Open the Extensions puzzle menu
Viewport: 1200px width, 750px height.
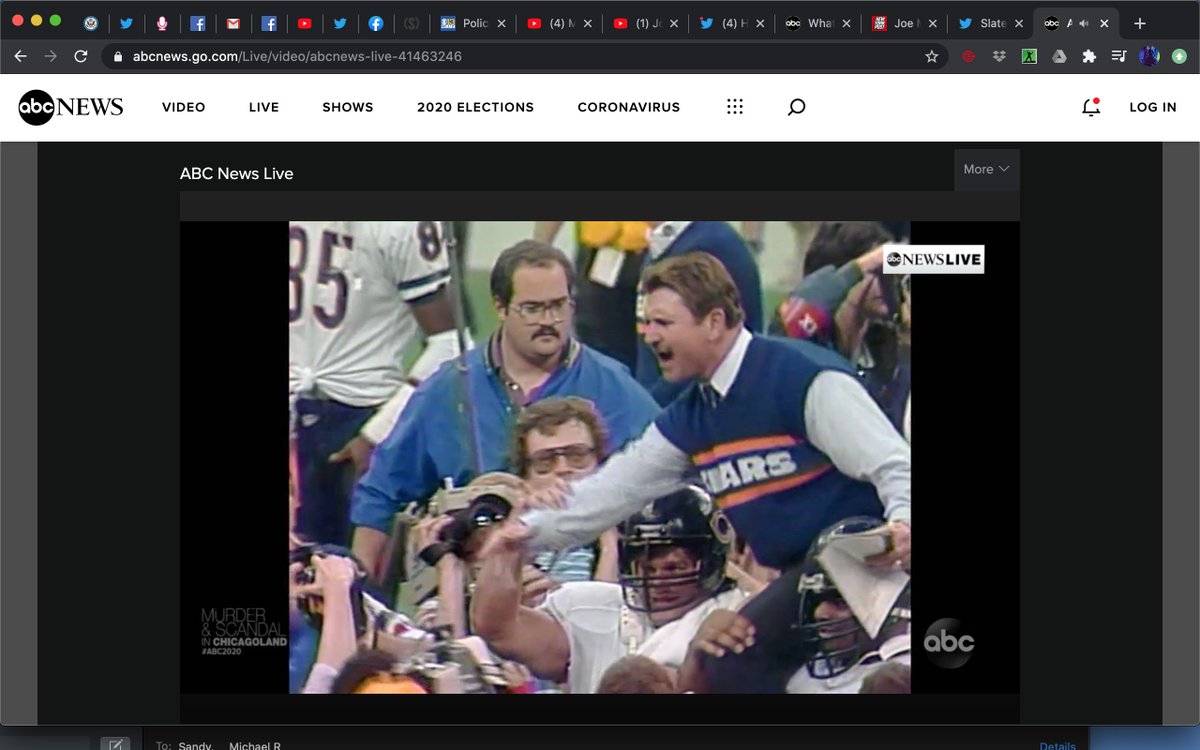coord(1089,57)
